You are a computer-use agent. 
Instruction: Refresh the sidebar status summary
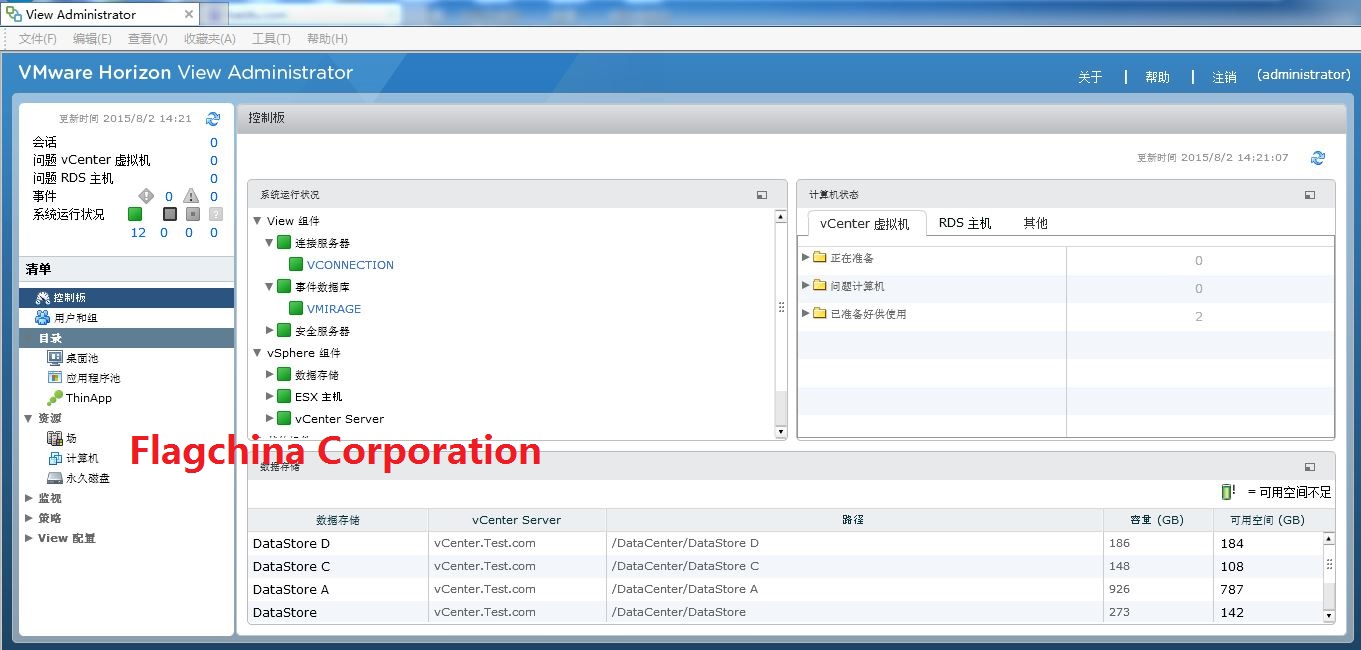click(212, 118)
